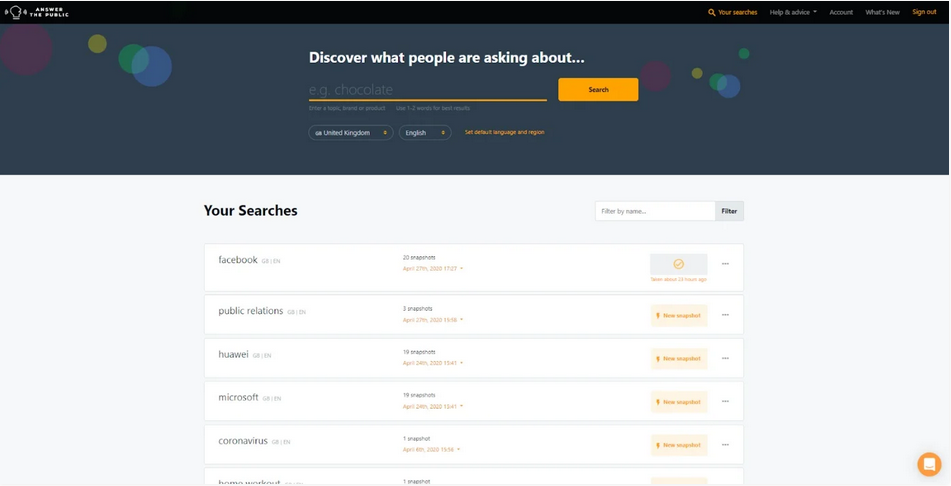
Task: Expand the coronavirus snapshot date dropdown
Action: tap(431, 450)
